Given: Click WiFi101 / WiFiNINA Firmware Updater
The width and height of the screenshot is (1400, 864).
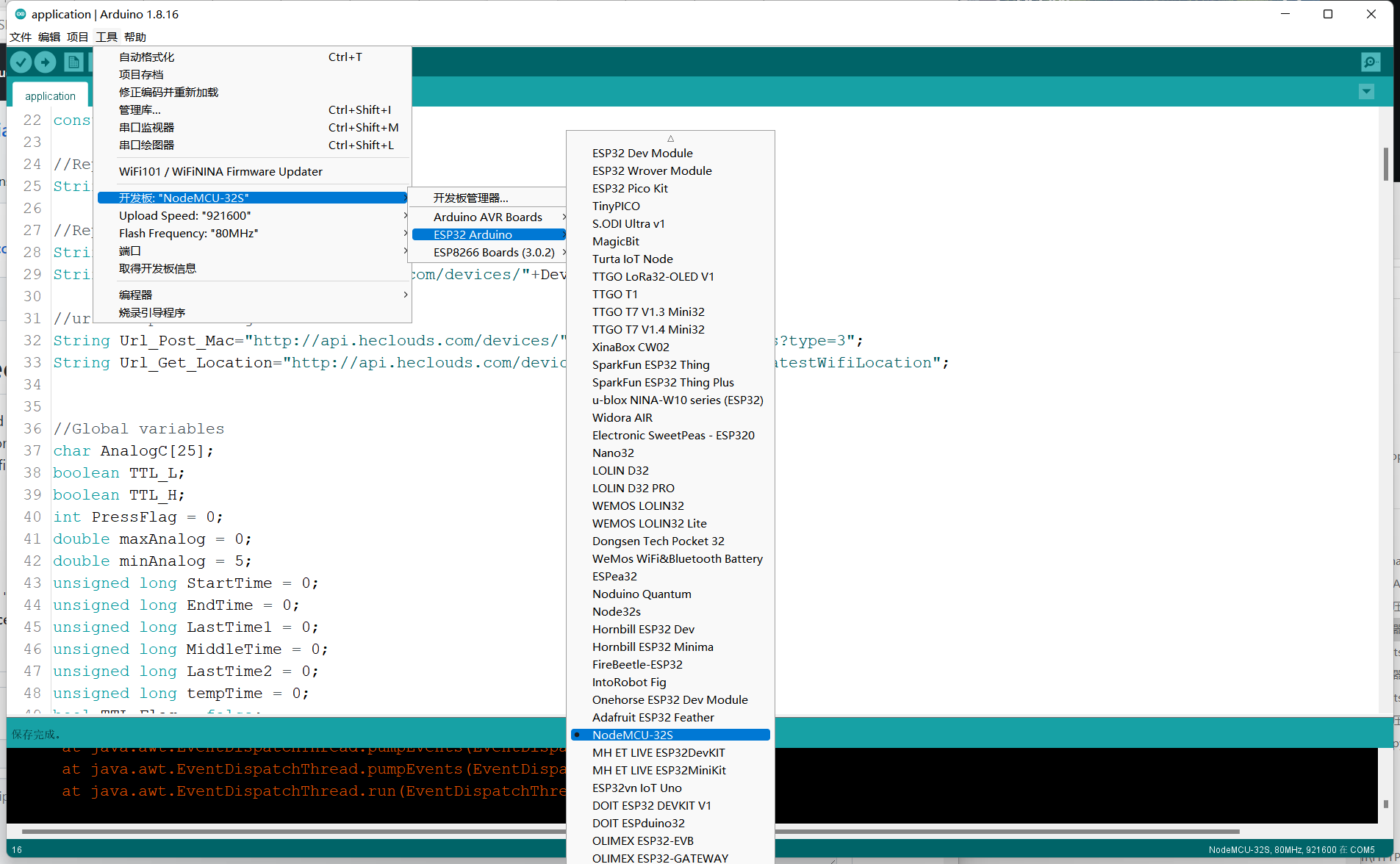Looking at the screenshot, I should 220,171.
